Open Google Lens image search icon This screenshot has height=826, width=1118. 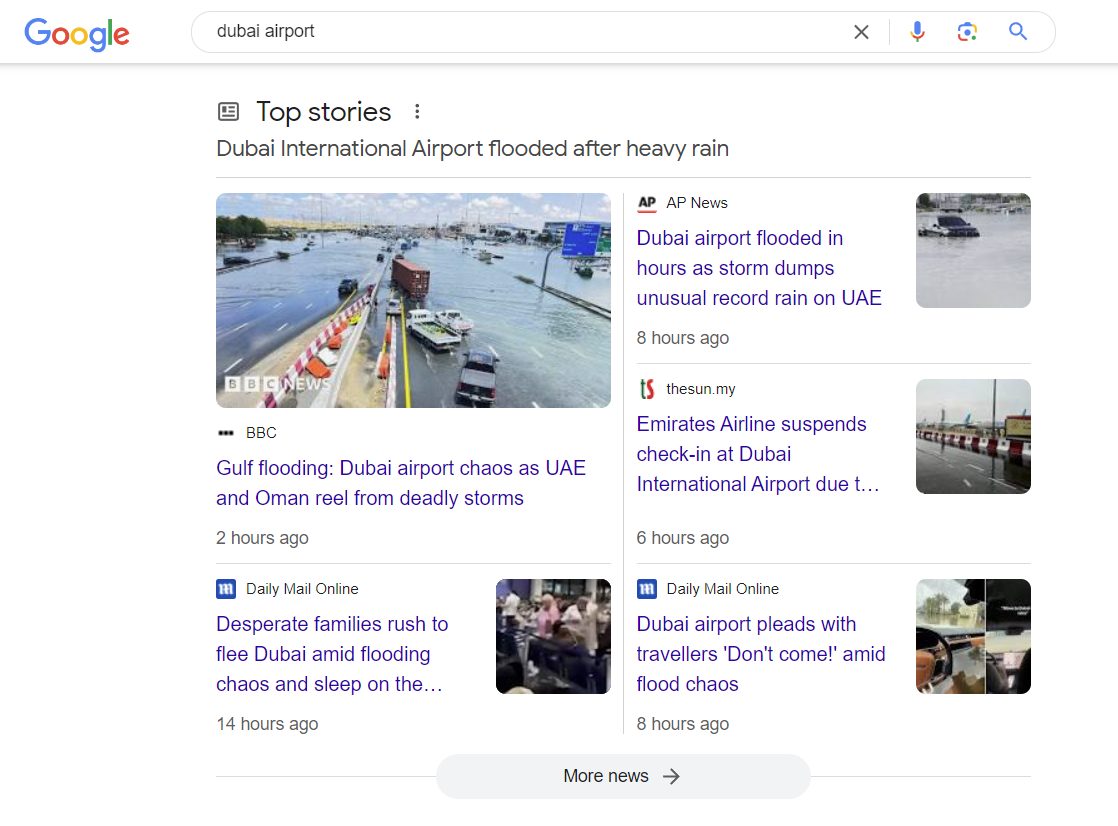(967, 31)
